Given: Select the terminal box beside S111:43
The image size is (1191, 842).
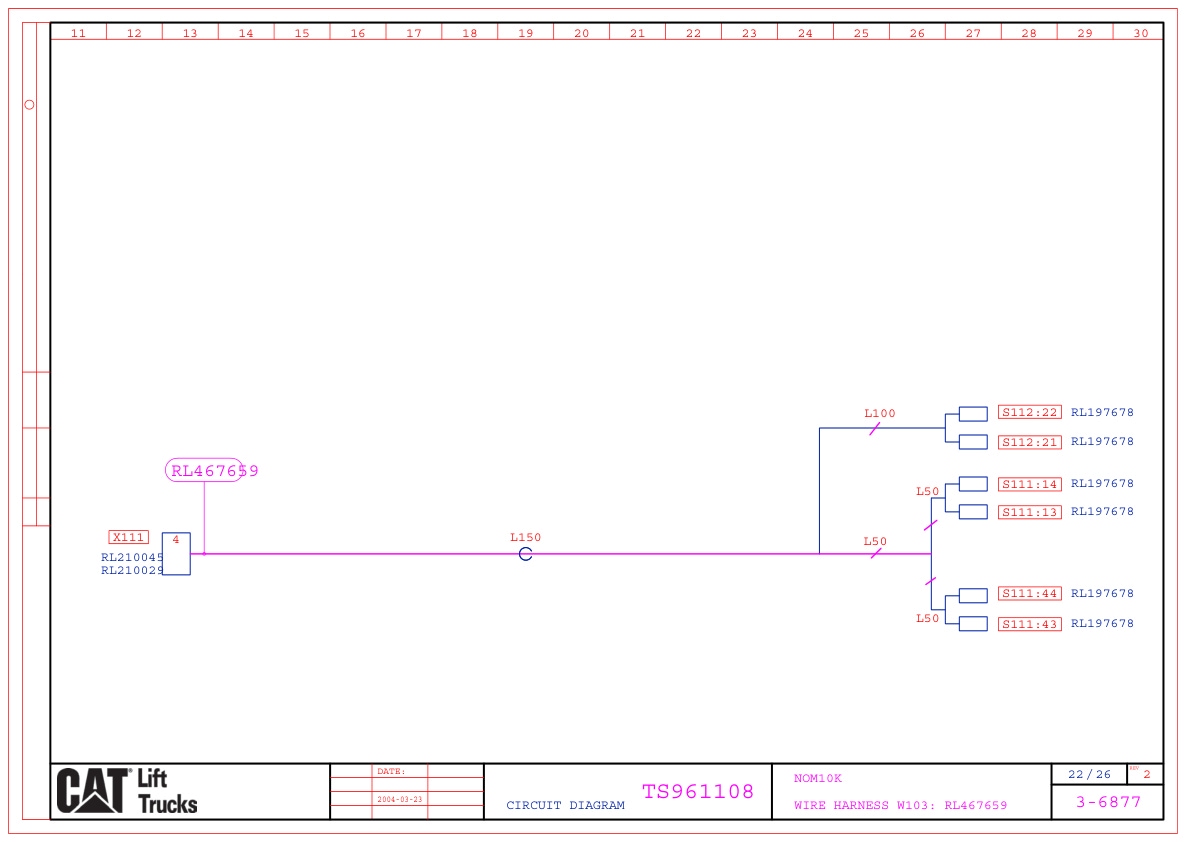Looking at the screenshot, I should pos(973,624).
